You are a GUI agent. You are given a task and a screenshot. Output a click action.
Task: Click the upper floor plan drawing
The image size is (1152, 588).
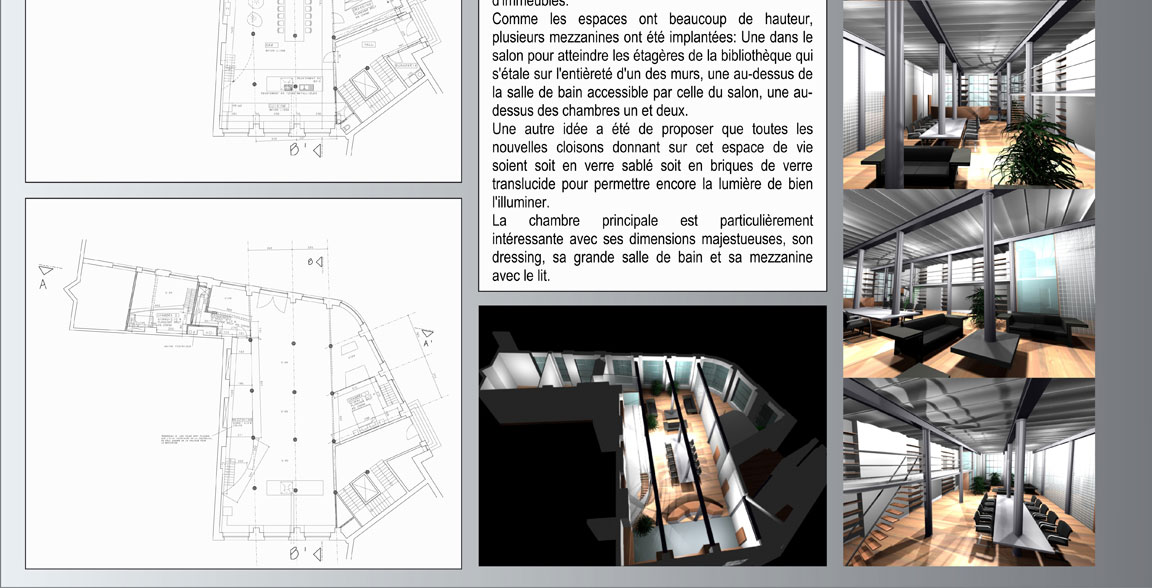[x=243, y=91]
